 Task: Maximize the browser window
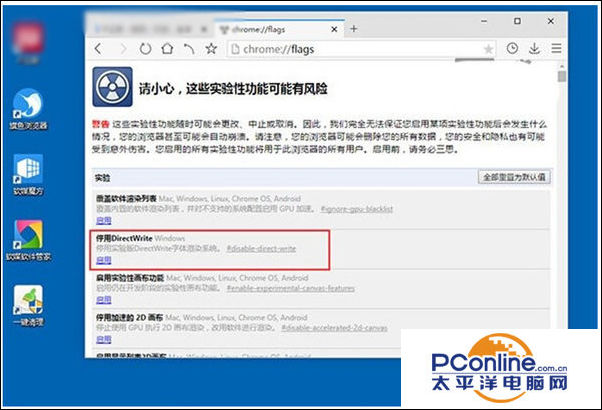[517, 21]
